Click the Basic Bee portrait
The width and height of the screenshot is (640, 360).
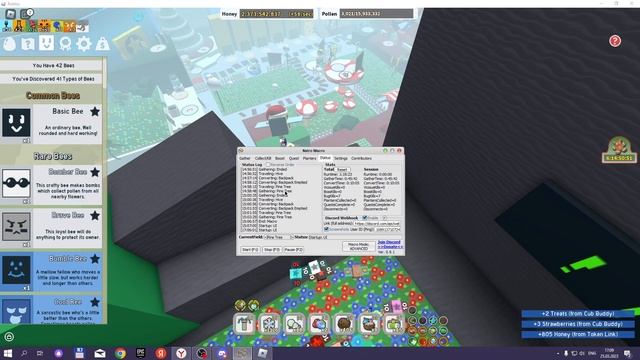[x=16, y=122]
